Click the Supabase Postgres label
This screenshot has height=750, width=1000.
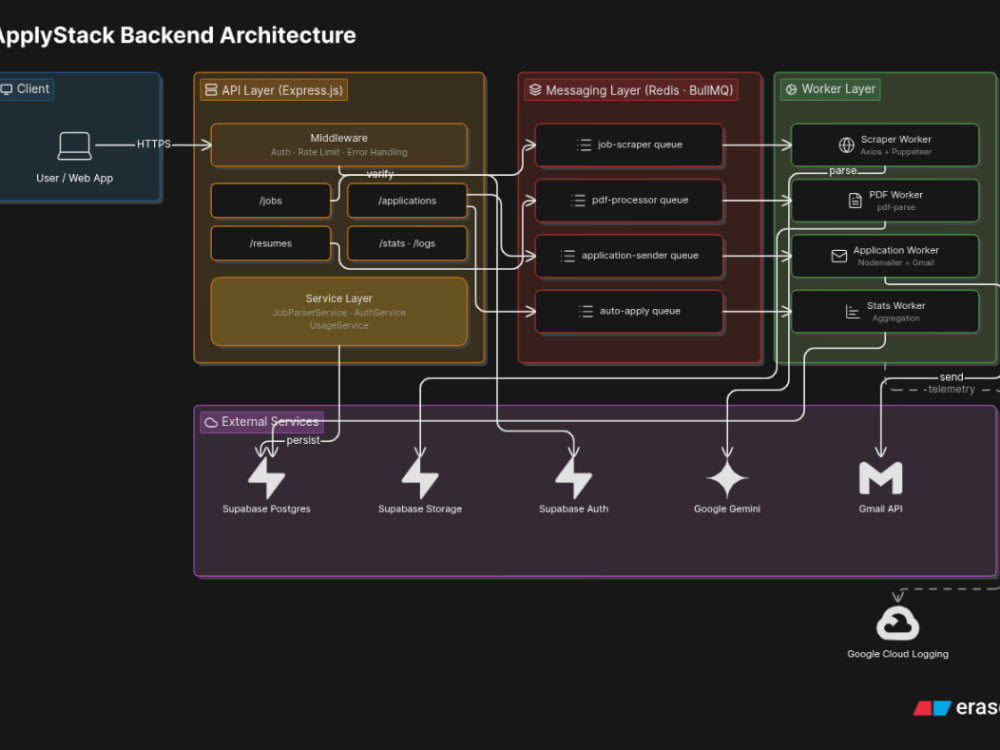coord(267,509)
